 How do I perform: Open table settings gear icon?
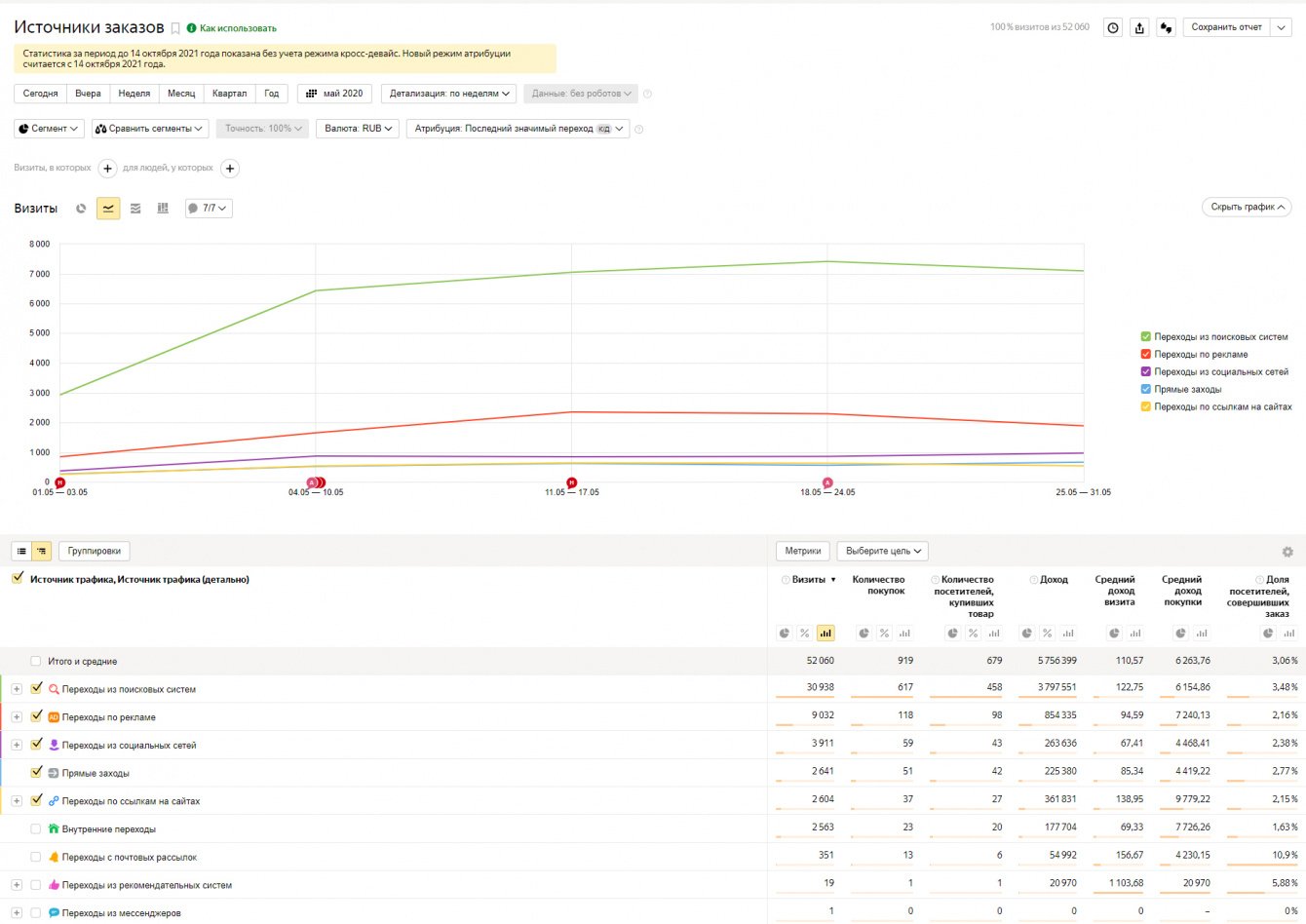pyautogui.click(x=1287, y=552)
